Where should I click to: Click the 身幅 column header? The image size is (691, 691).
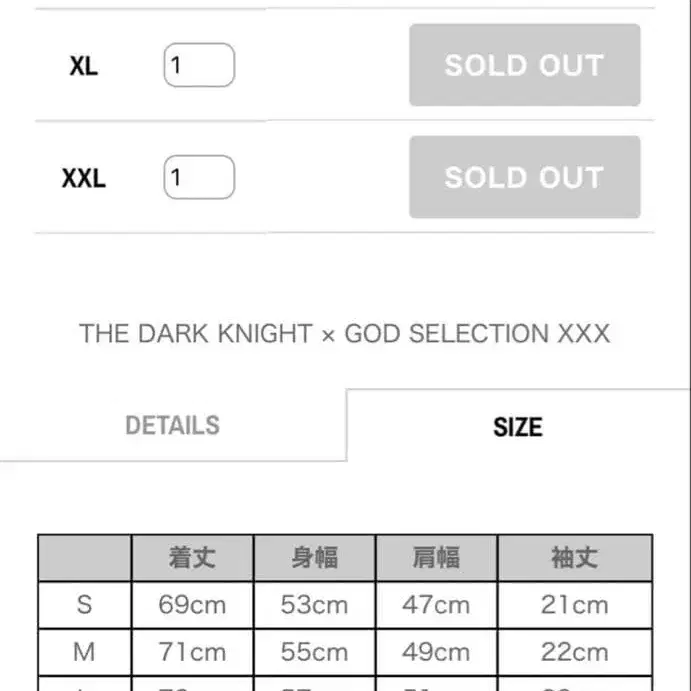tap(314, 557)
